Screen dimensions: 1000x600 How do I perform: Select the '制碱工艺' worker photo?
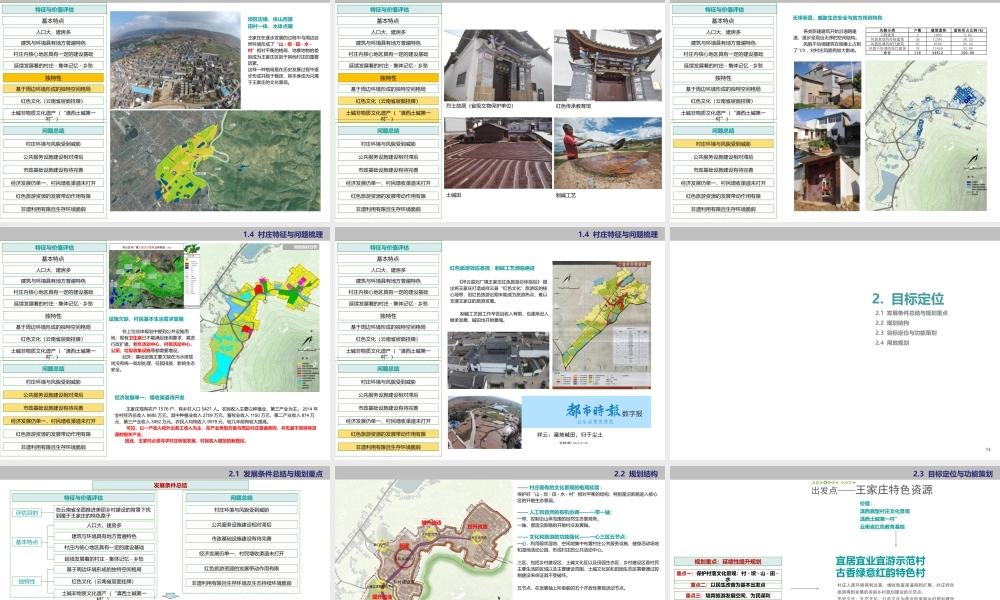[x=608, y=153]
